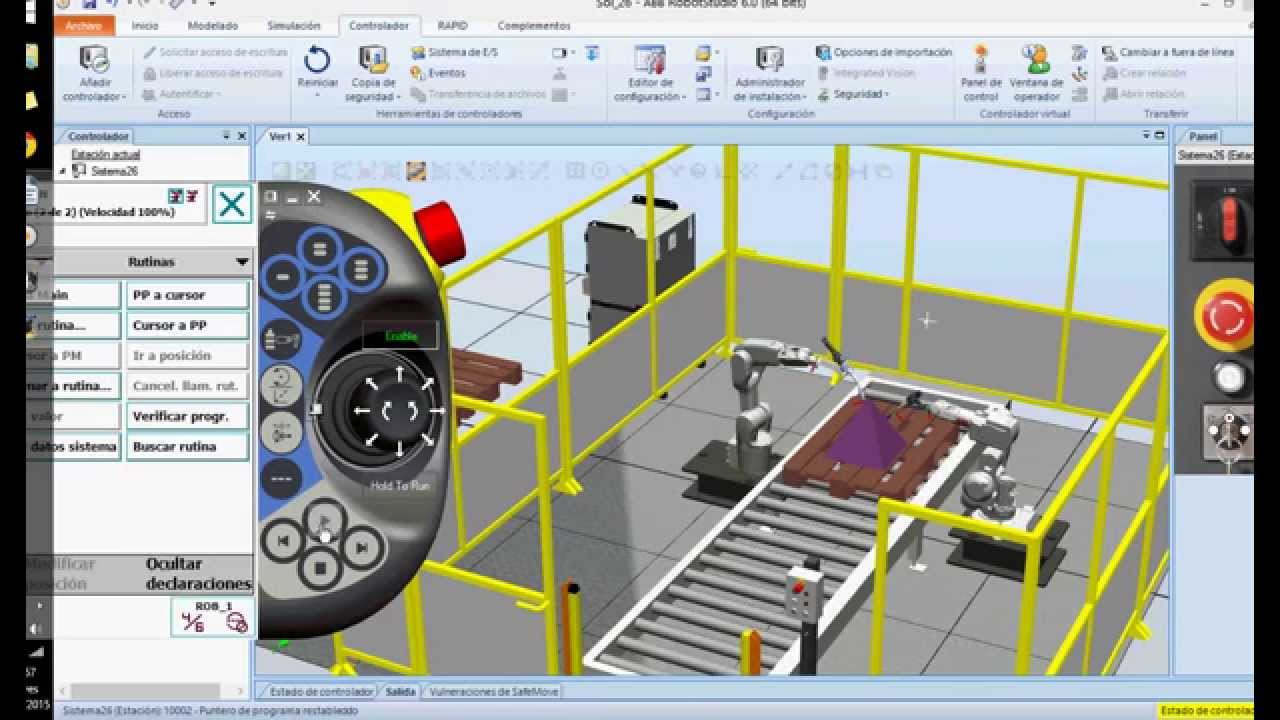1280x720 pixels.
Task: Switch the operating mode key selector
Action: click(x=1229, y=434)
